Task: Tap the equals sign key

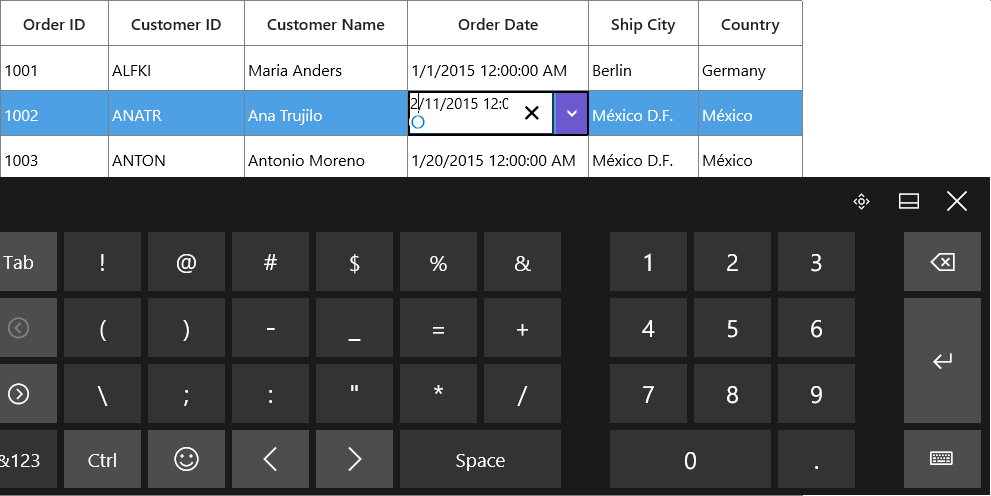Action: coord(439,328)
